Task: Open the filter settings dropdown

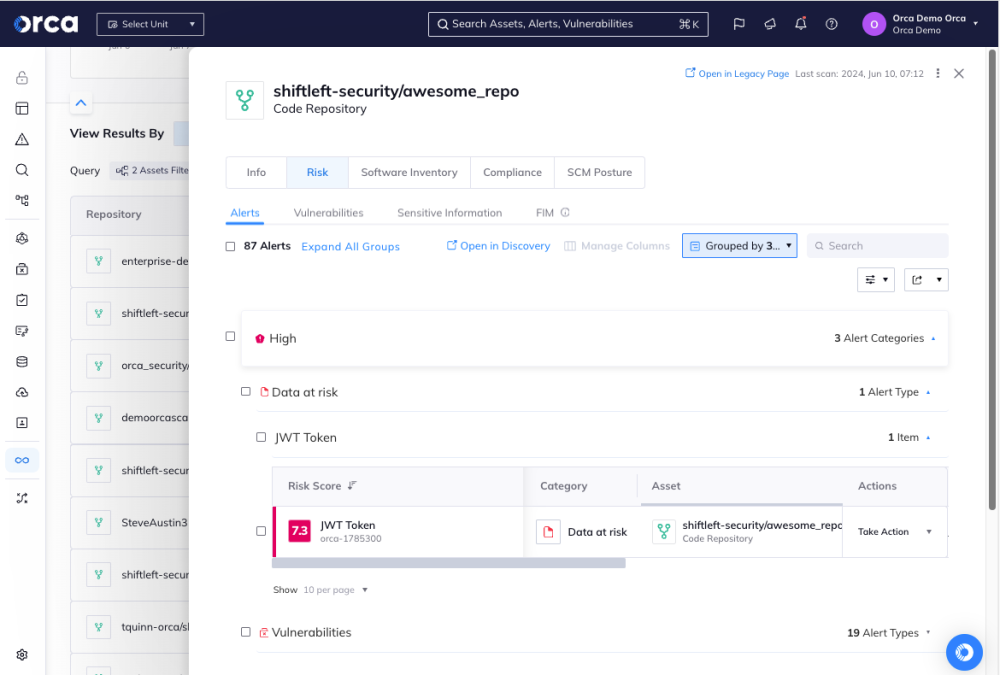Action: click(876, 279)
